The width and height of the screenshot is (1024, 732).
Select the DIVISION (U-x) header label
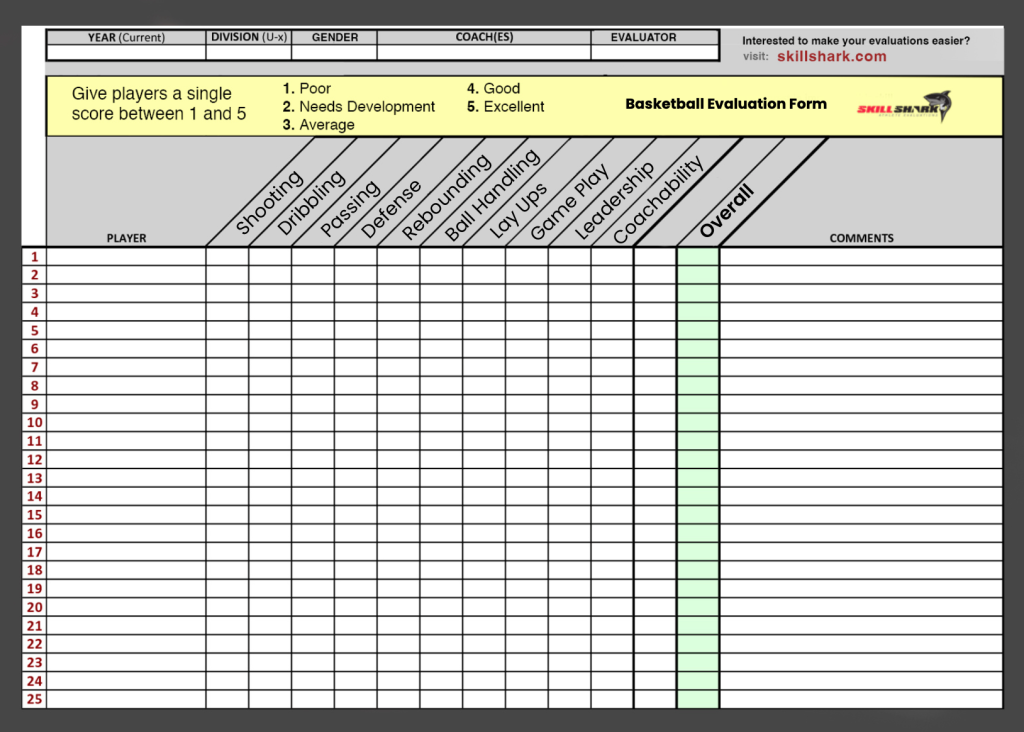click(249, 37)
